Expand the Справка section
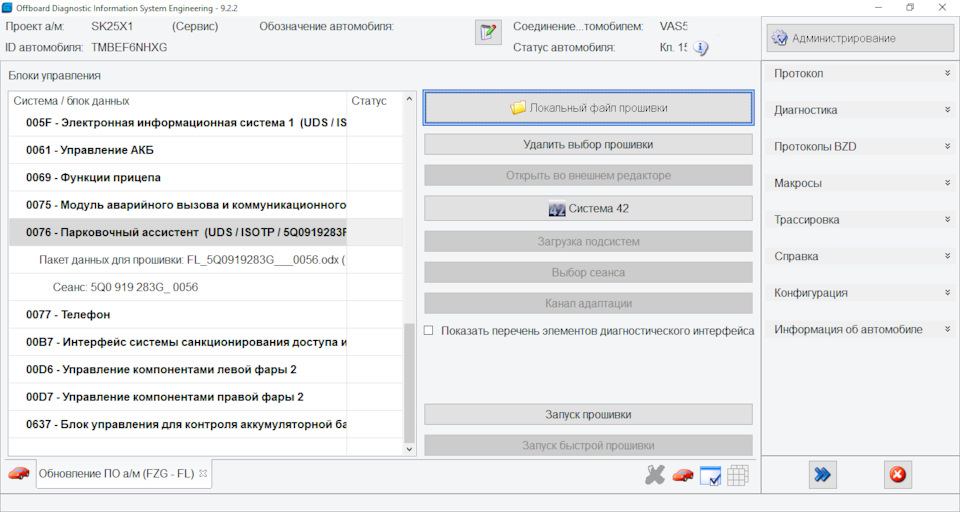The height and width of the screenshot is (512, 960). 860,256
